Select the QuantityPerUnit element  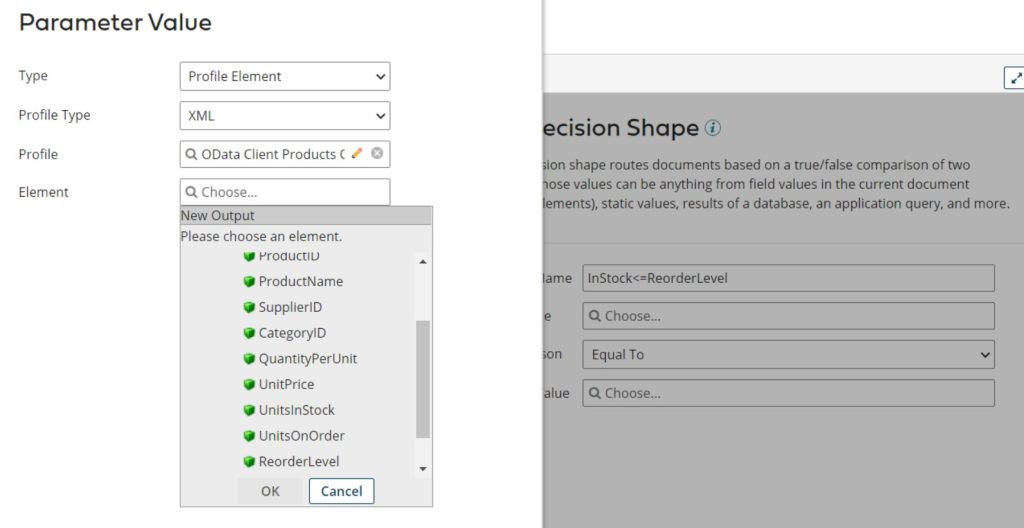point(307,359)
